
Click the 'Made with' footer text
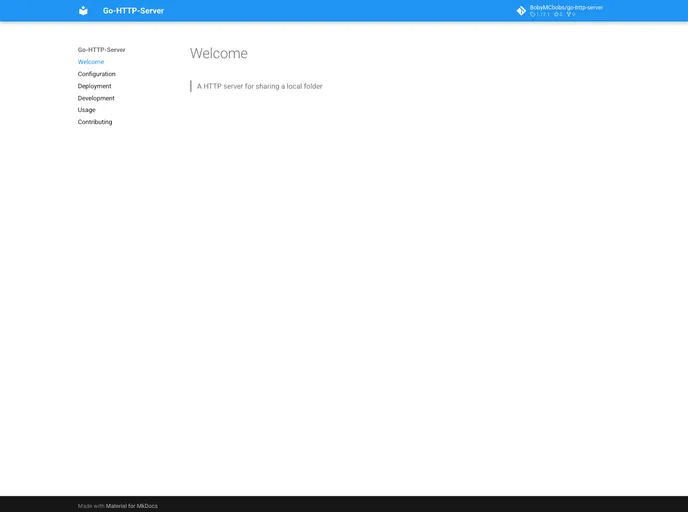[91, 506]
